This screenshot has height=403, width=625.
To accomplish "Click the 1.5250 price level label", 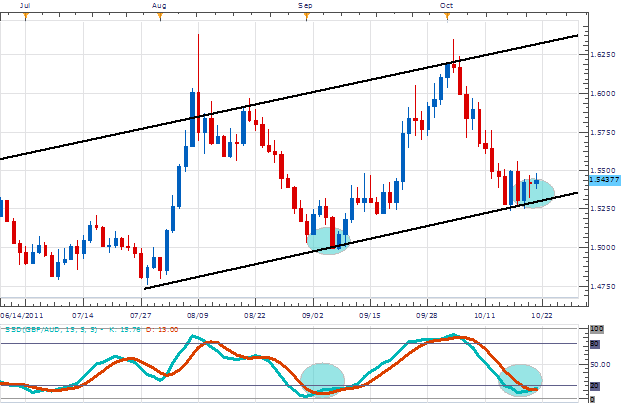I will [603, 208].
